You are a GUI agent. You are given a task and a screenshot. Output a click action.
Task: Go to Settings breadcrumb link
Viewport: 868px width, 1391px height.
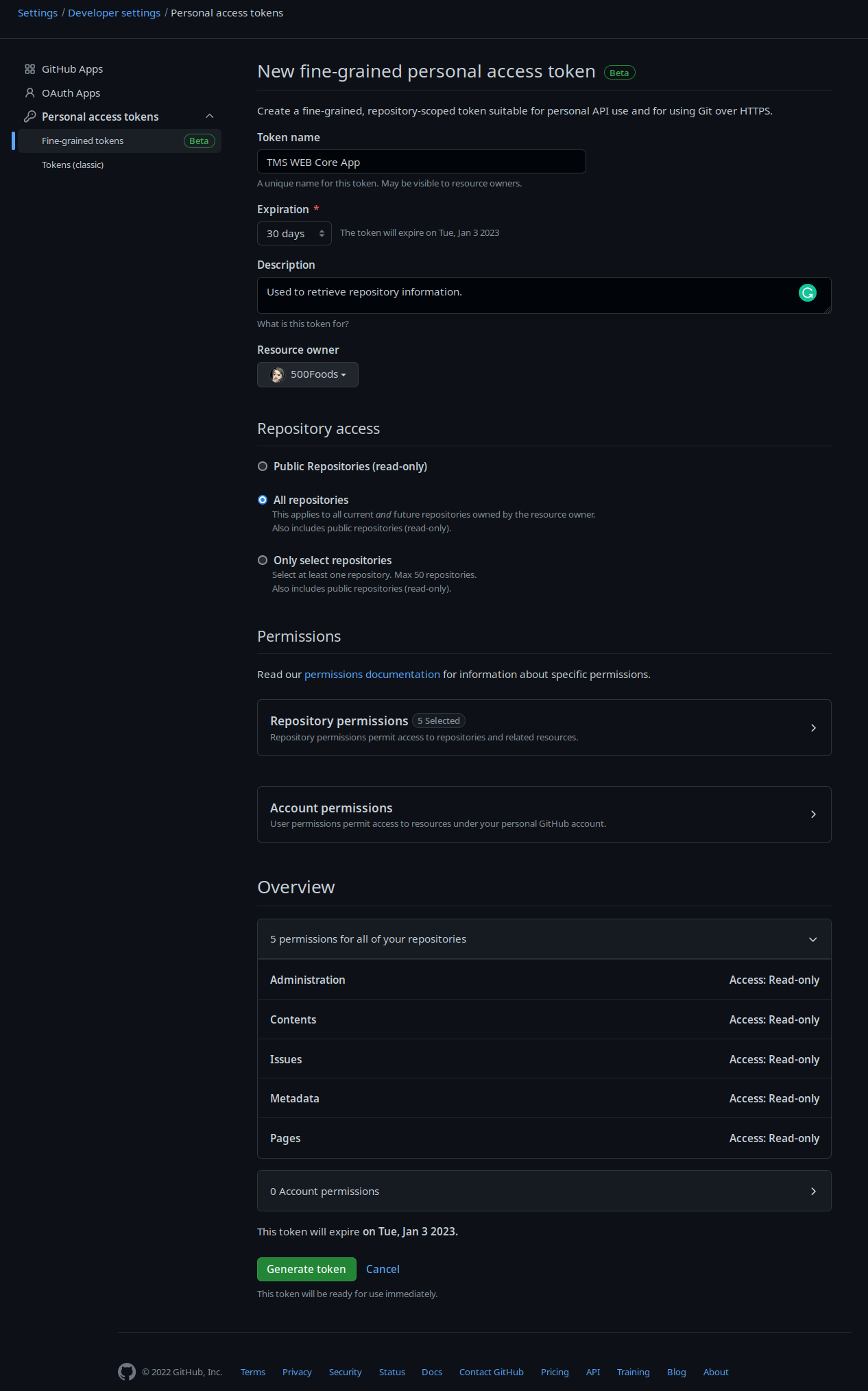[38, 13]
